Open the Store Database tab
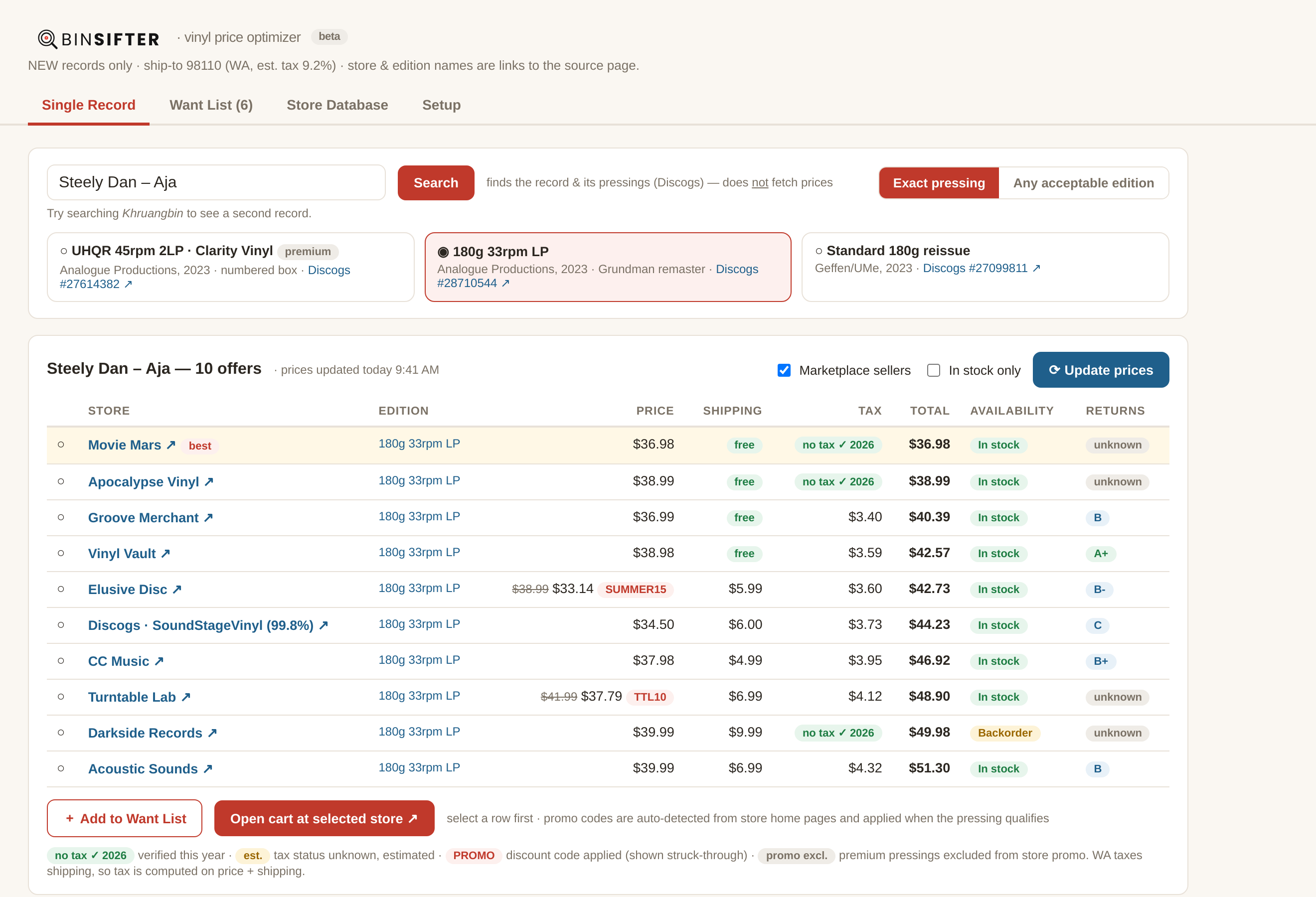Image resolution: width=1316 pixels, height=897 pixels. click(337, 105)
